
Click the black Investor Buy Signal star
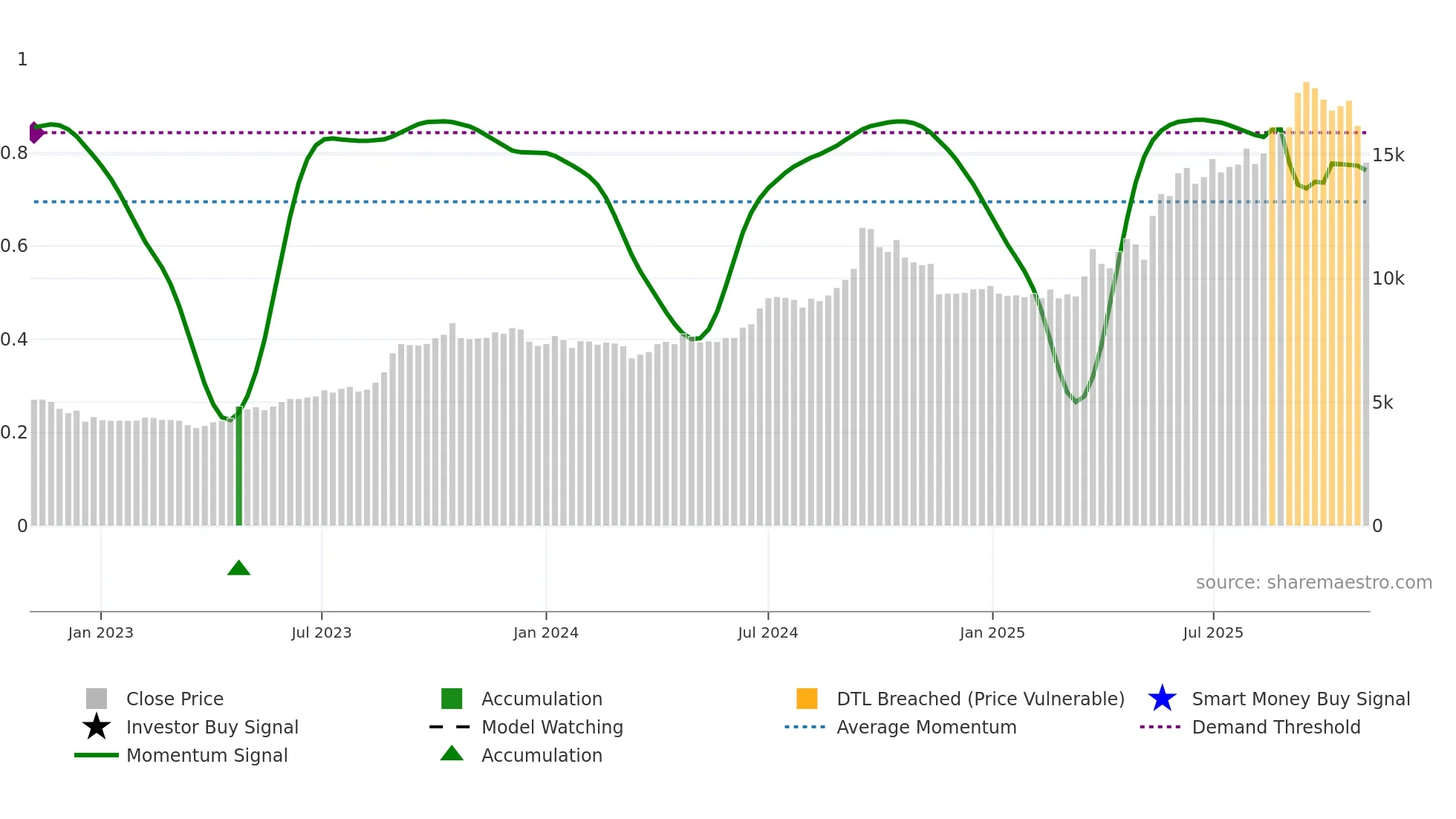click(97, 727)
